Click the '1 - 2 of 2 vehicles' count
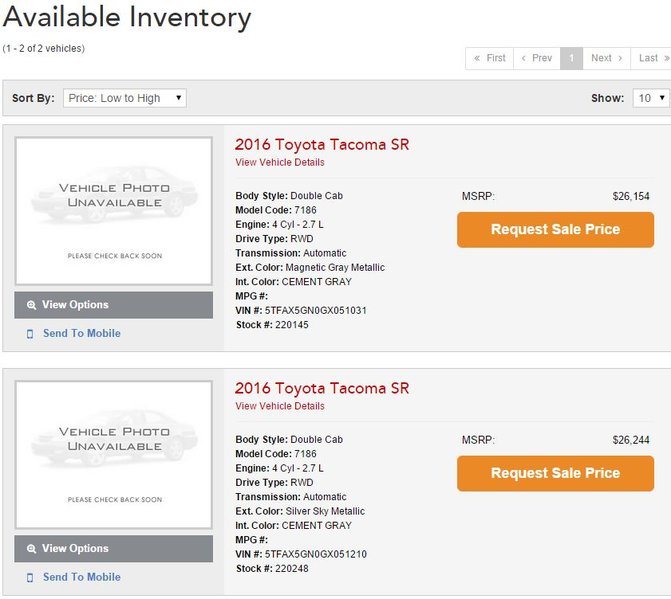Image resolution: width=671 pixels, height=599 pixels. tap(44, 48)
